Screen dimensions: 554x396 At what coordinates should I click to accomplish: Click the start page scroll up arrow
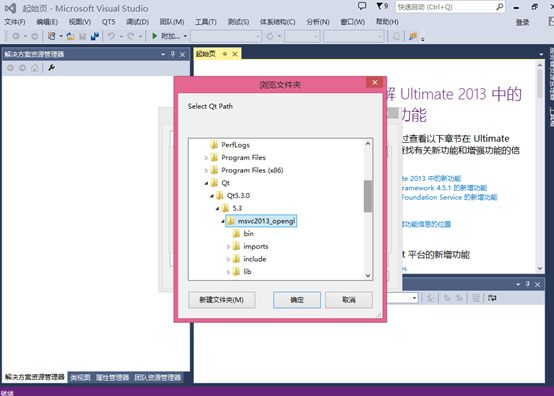point(540,65)
